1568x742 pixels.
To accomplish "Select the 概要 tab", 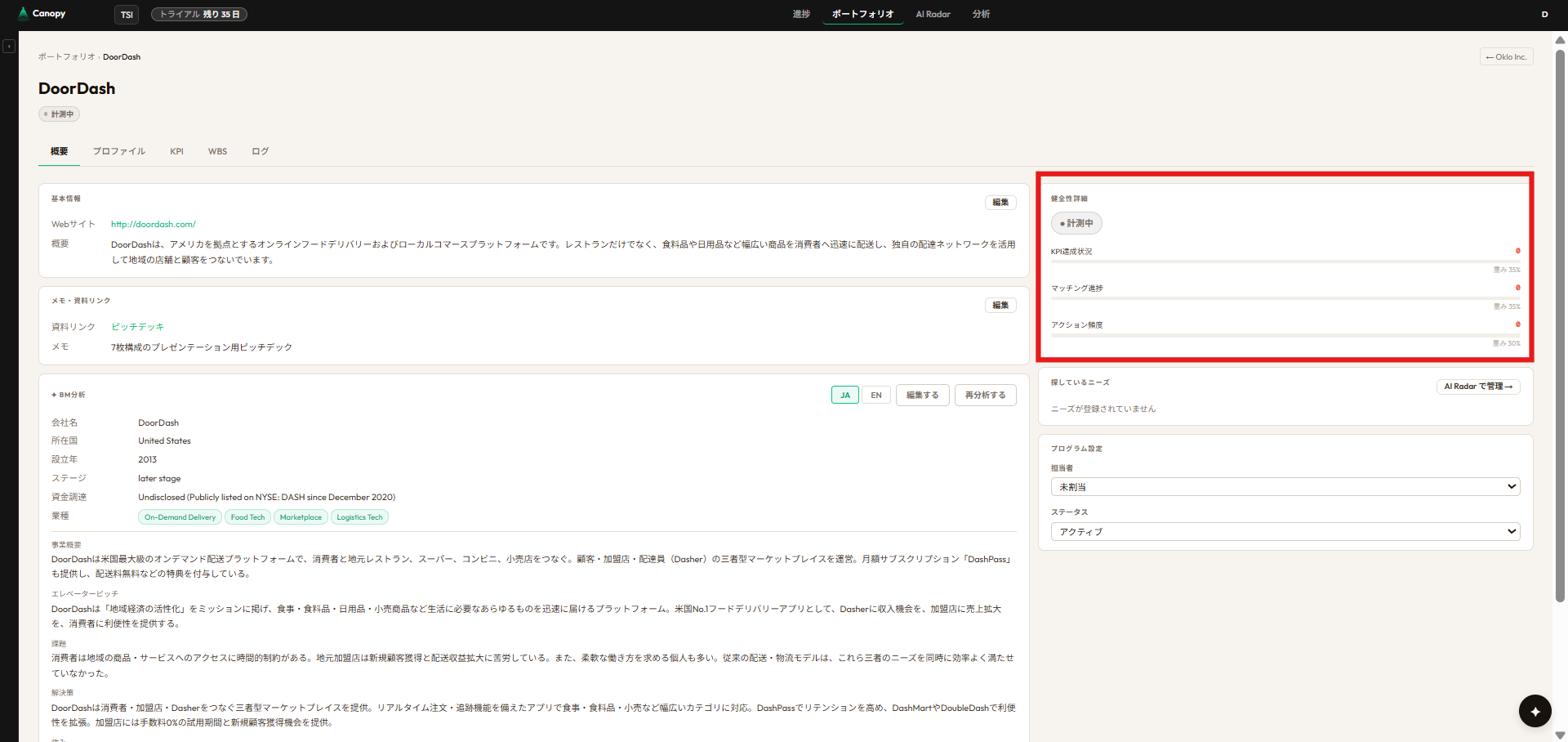I will (59, 151).
